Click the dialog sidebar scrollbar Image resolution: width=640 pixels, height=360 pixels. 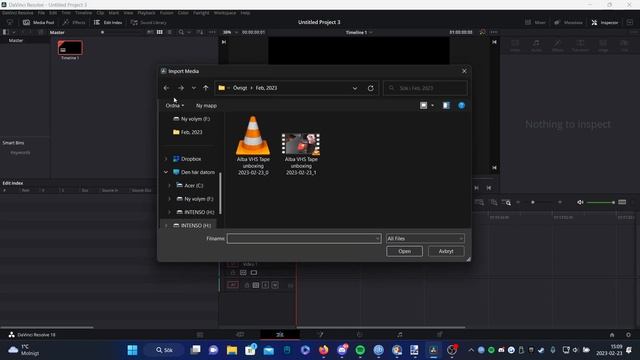220,193
